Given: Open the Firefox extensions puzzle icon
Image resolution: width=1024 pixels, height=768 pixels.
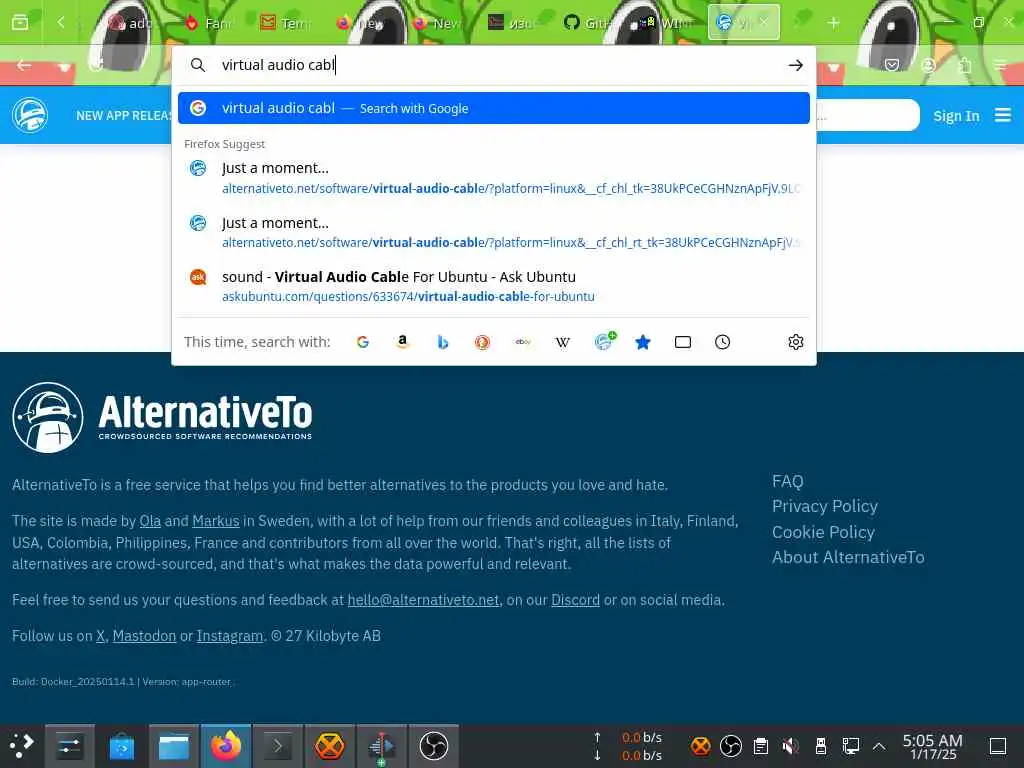Looking at the screenshot, I should [965, 65].
